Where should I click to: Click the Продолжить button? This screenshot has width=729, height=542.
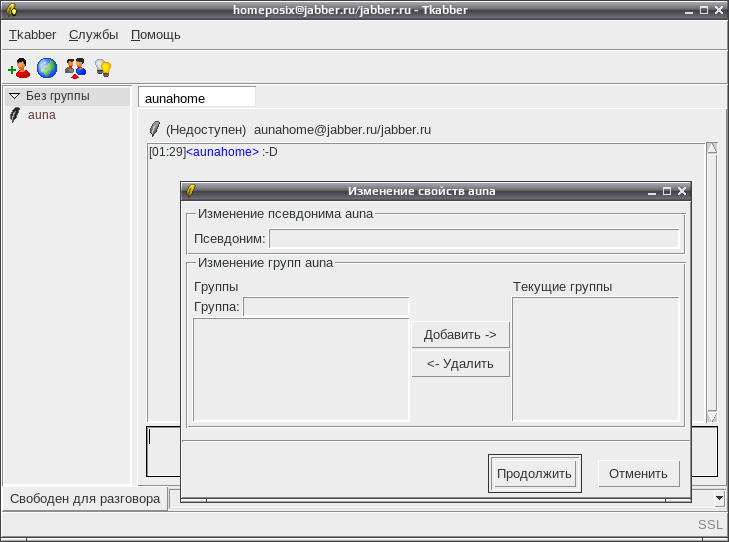[535, 474]
